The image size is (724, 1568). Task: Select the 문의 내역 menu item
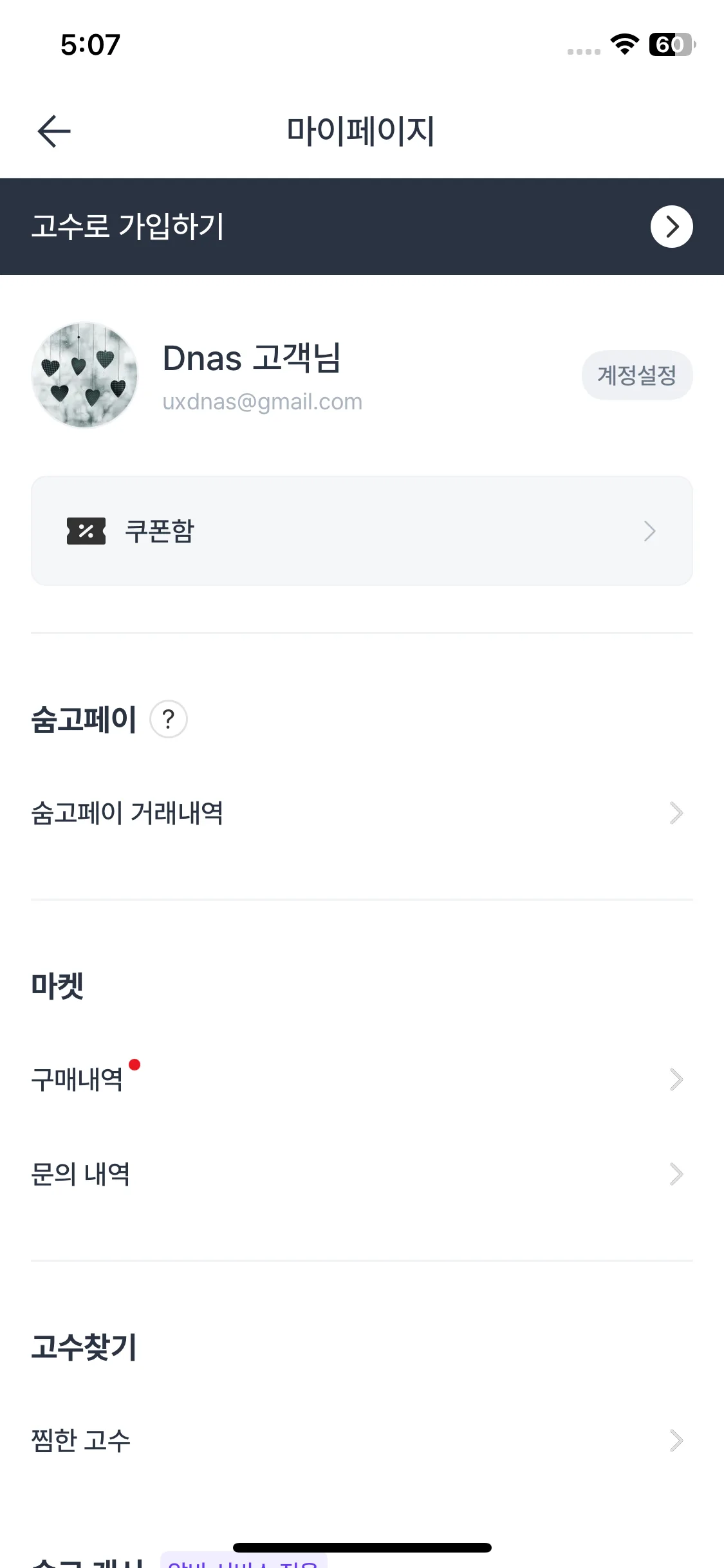coord(81,1174)
